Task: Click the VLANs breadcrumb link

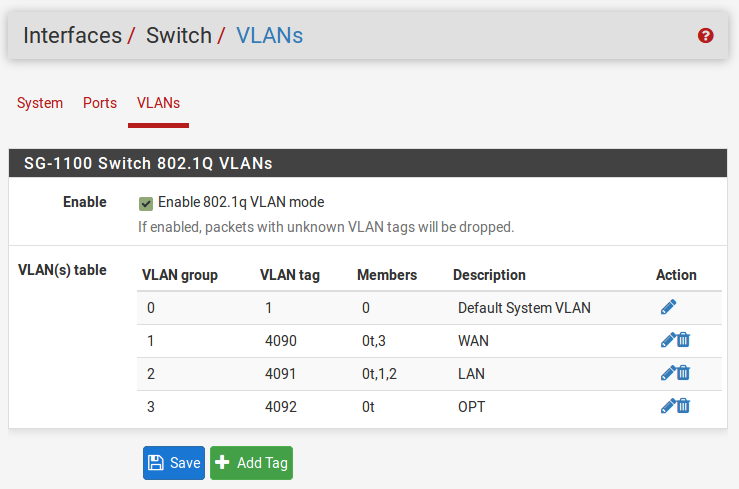Action: point(269,36)
